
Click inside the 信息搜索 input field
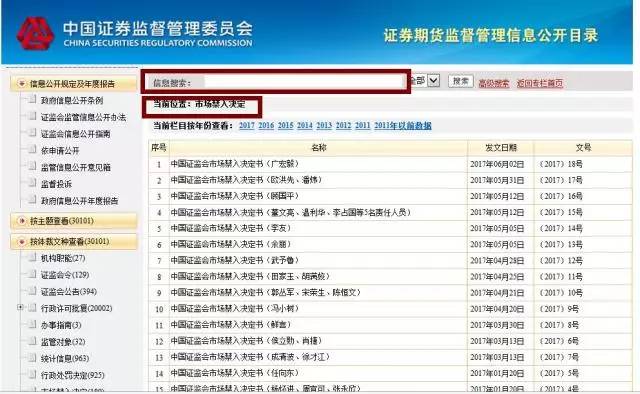click(x=303, y=82)
